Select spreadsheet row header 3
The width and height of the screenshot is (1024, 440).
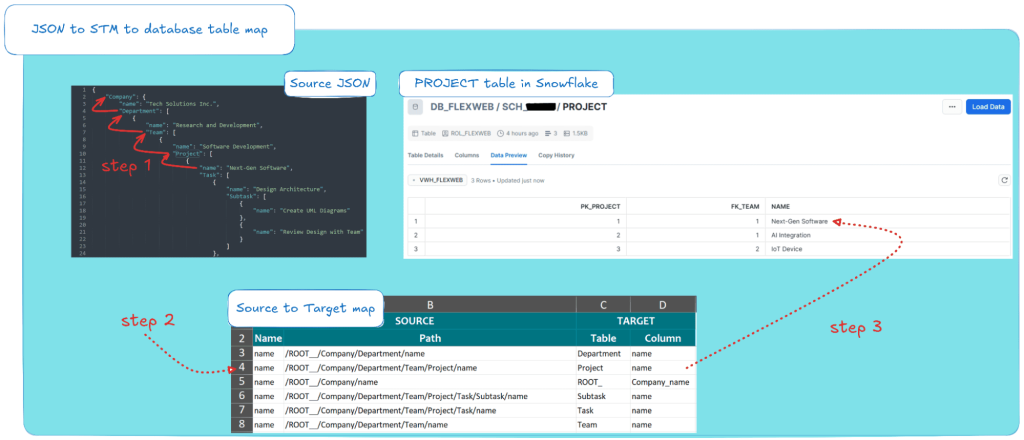242,353
